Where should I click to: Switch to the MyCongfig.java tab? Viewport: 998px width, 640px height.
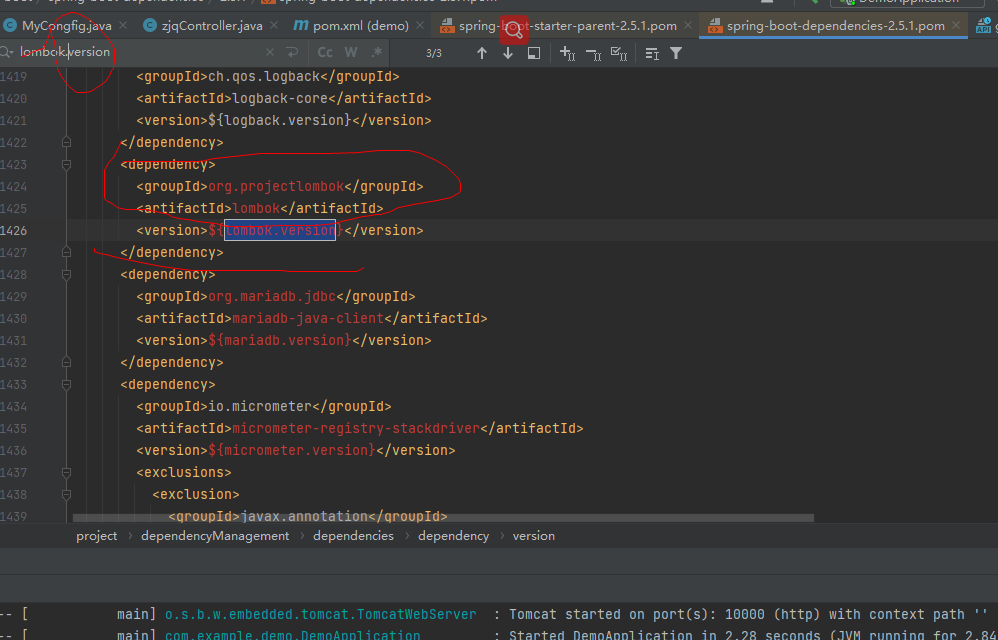(66, 26)
